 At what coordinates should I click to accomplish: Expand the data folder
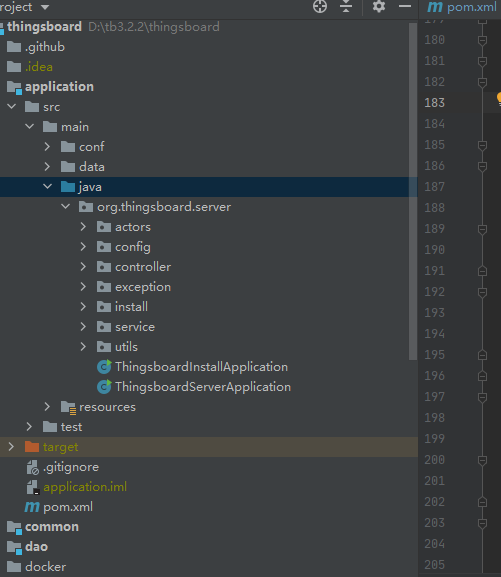click(x=47, y=166)
